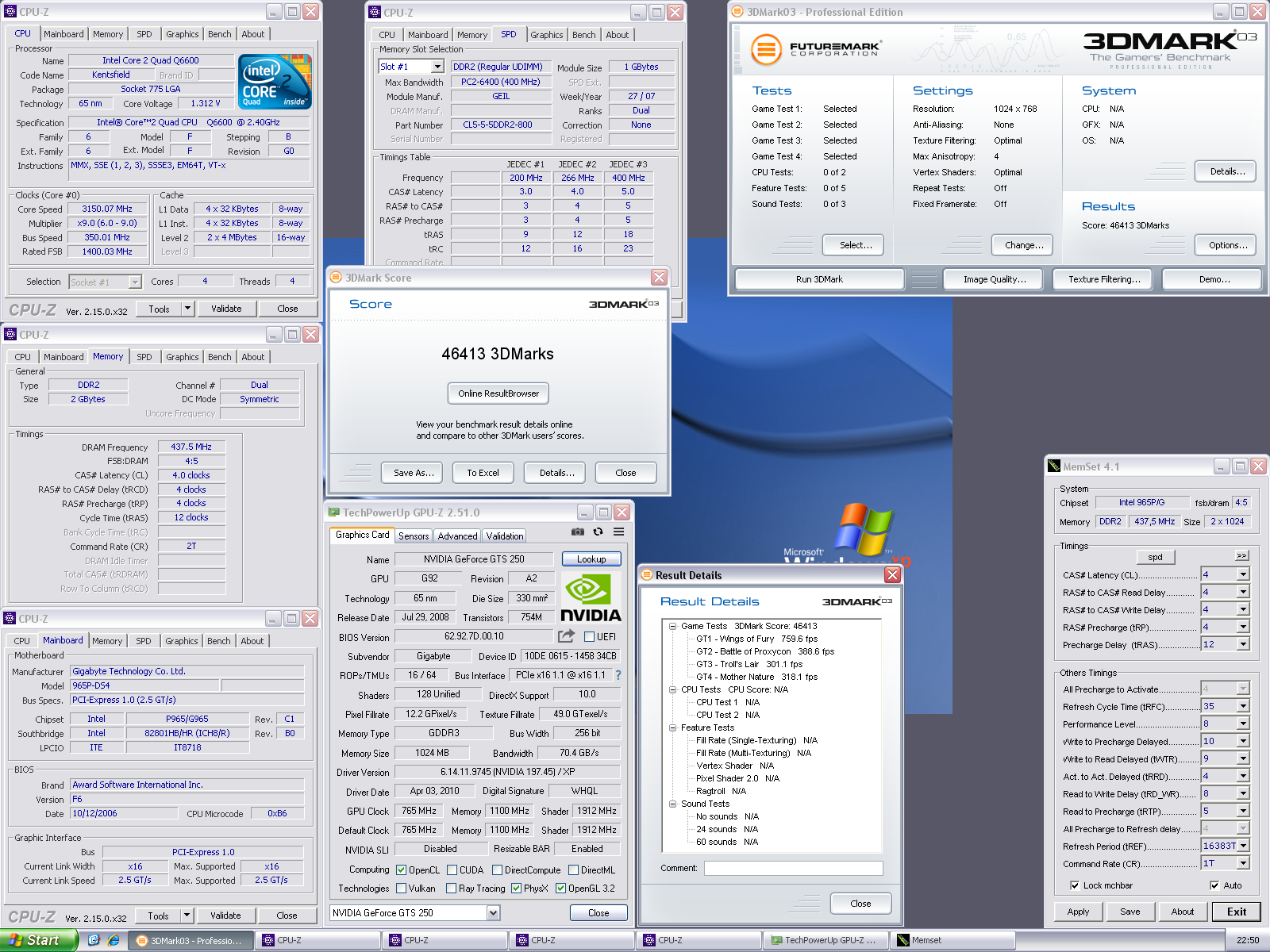Launch Internet Explorer from quick launch
This screenshot has width=1270, height=952.
[x=114, y=940]
